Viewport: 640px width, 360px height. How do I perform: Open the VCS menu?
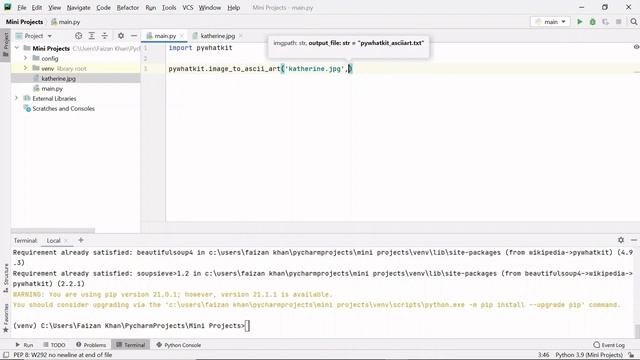188,8
